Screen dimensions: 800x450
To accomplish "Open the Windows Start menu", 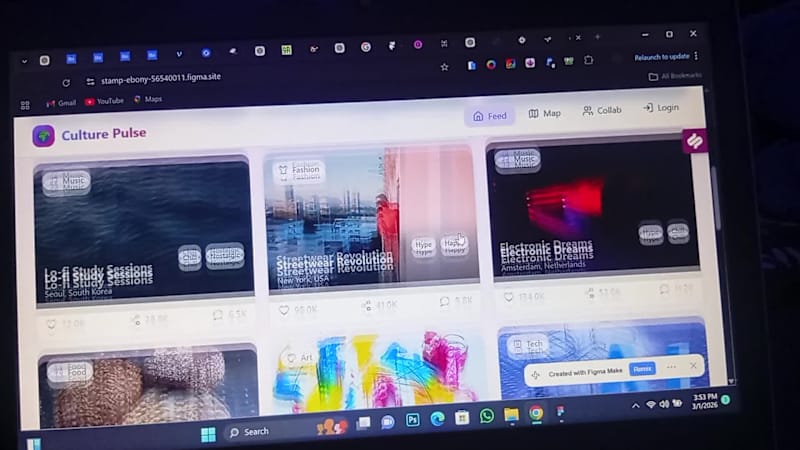I will pyautogui.click(x=208, y=435).
